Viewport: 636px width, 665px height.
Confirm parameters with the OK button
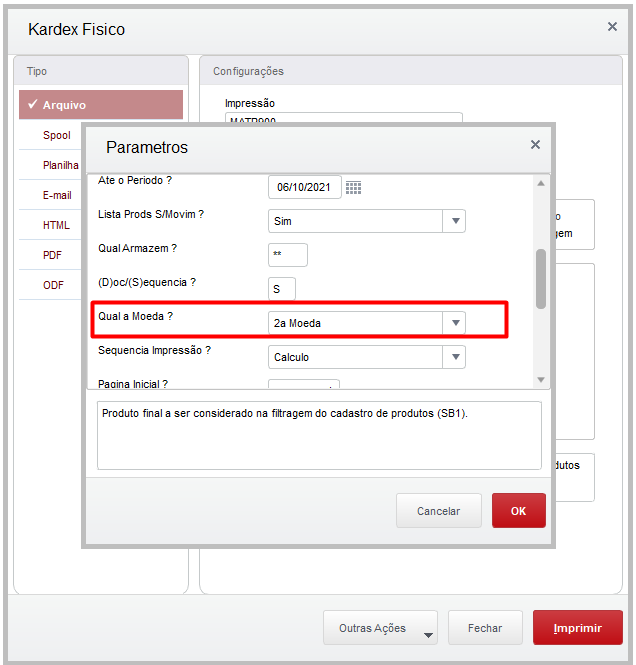(x=519, y=511)
